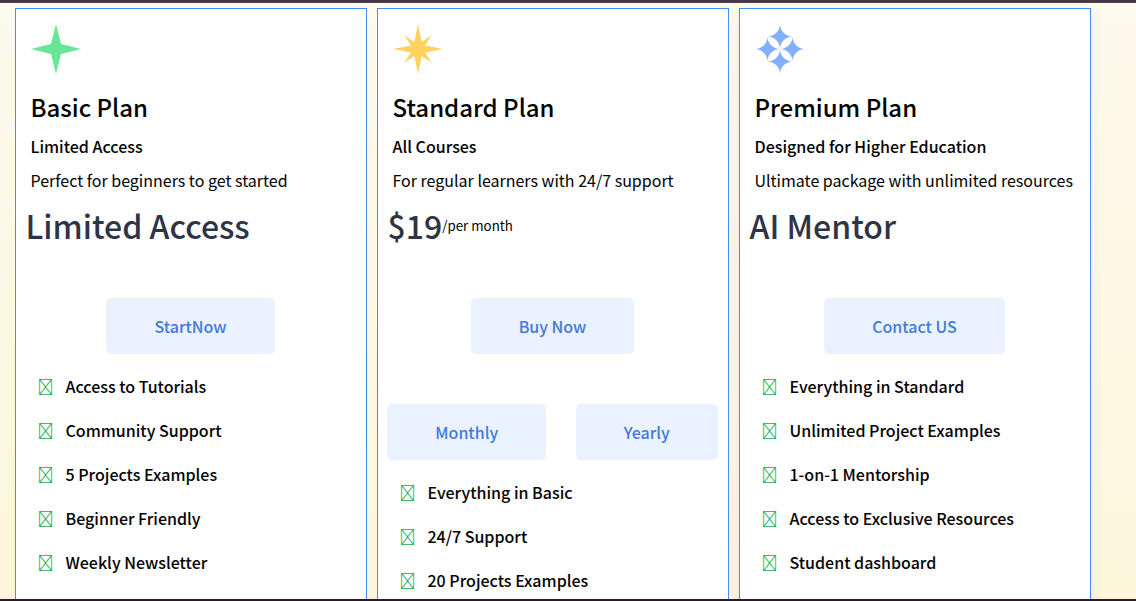Click the Basic Plan heading

(x=89, y=108)
